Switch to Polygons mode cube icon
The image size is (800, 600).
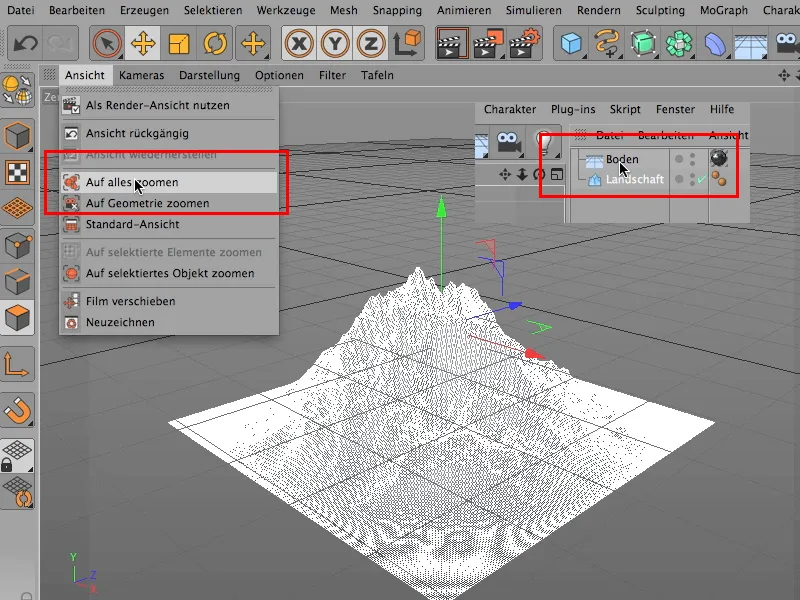click(x=18, y=317)
